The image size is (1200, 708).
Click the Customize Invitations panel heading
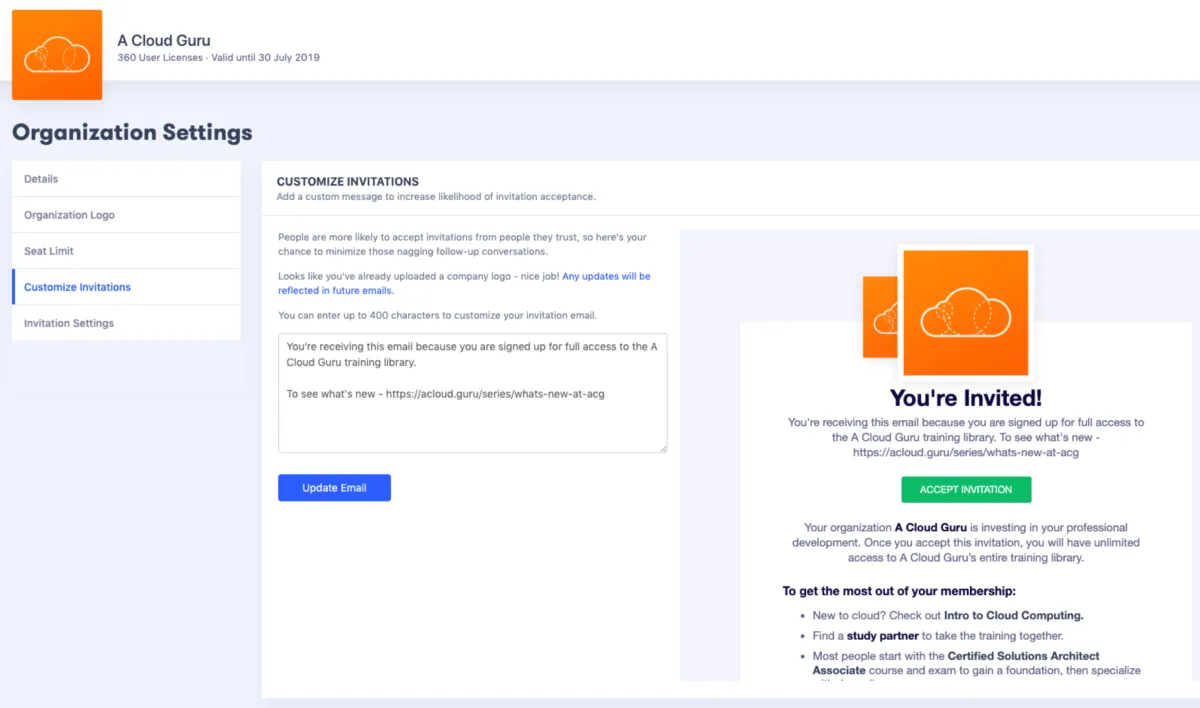point(347,182)
